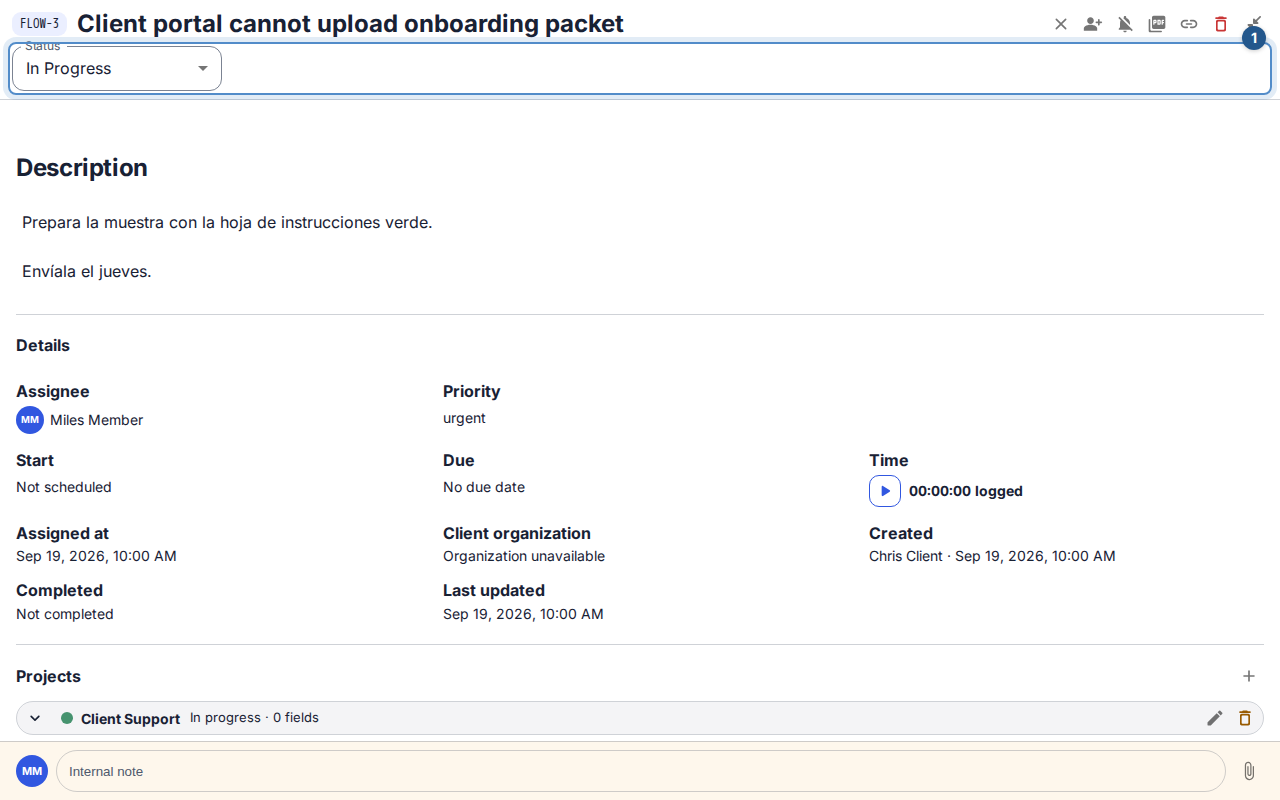The width and height of the screenshot is (1280, 800).
Task: Click the diagonal collapse arrow icon
Action: pos(1255,22)
